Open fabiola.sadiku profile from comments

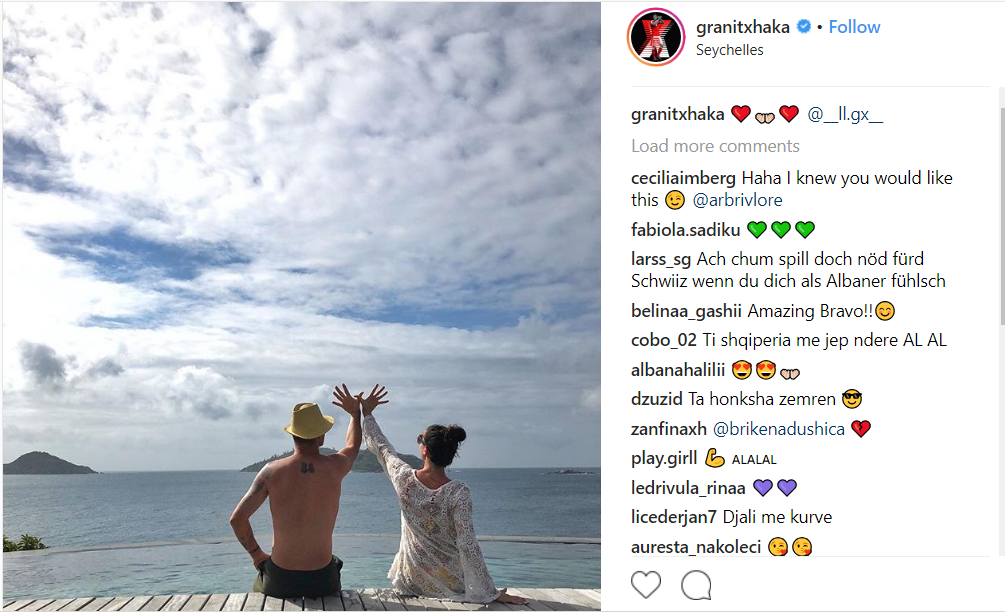(686, 229)
